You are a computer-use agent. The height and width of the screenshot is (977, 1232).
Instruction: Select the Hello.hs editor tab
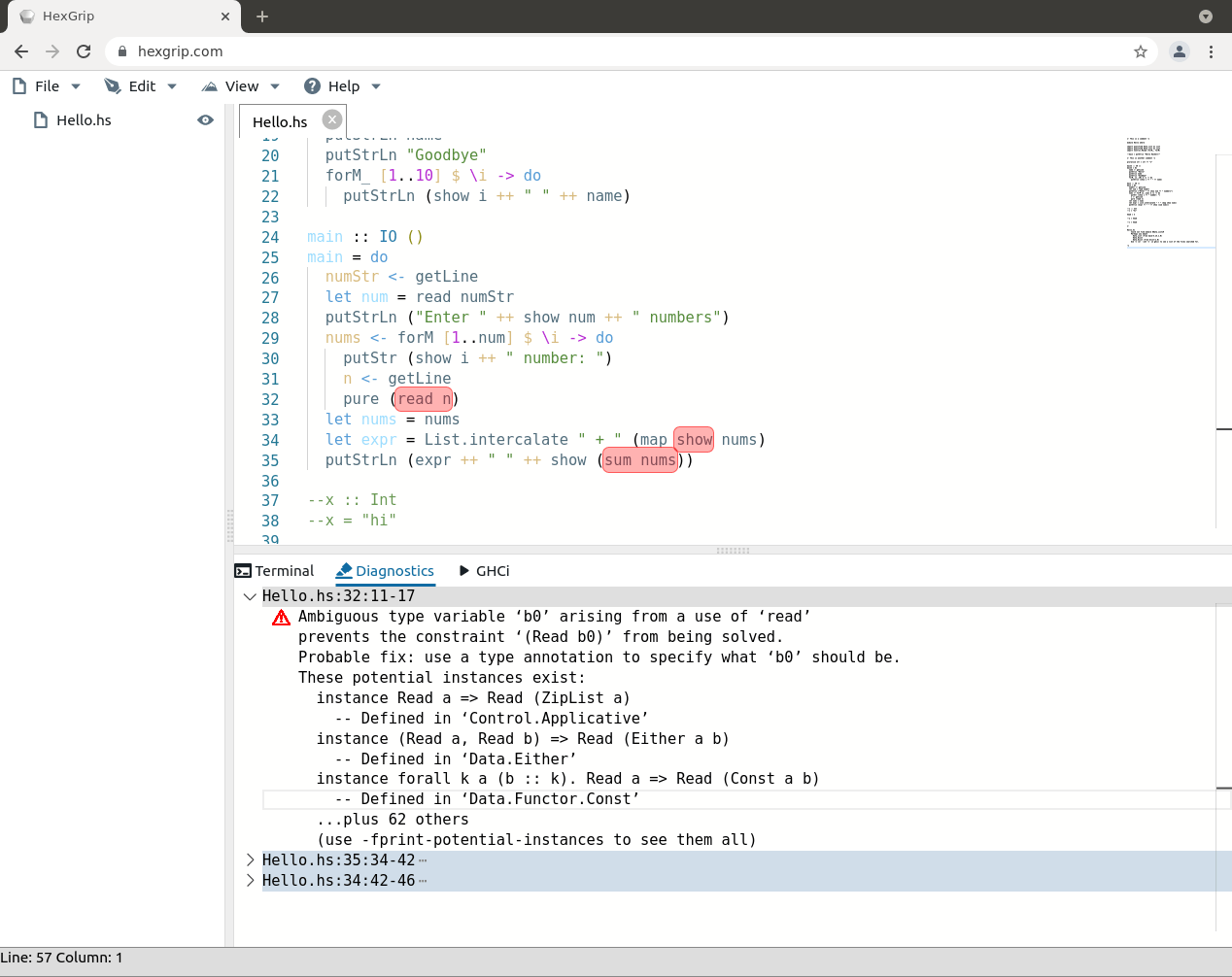point(280,120)
